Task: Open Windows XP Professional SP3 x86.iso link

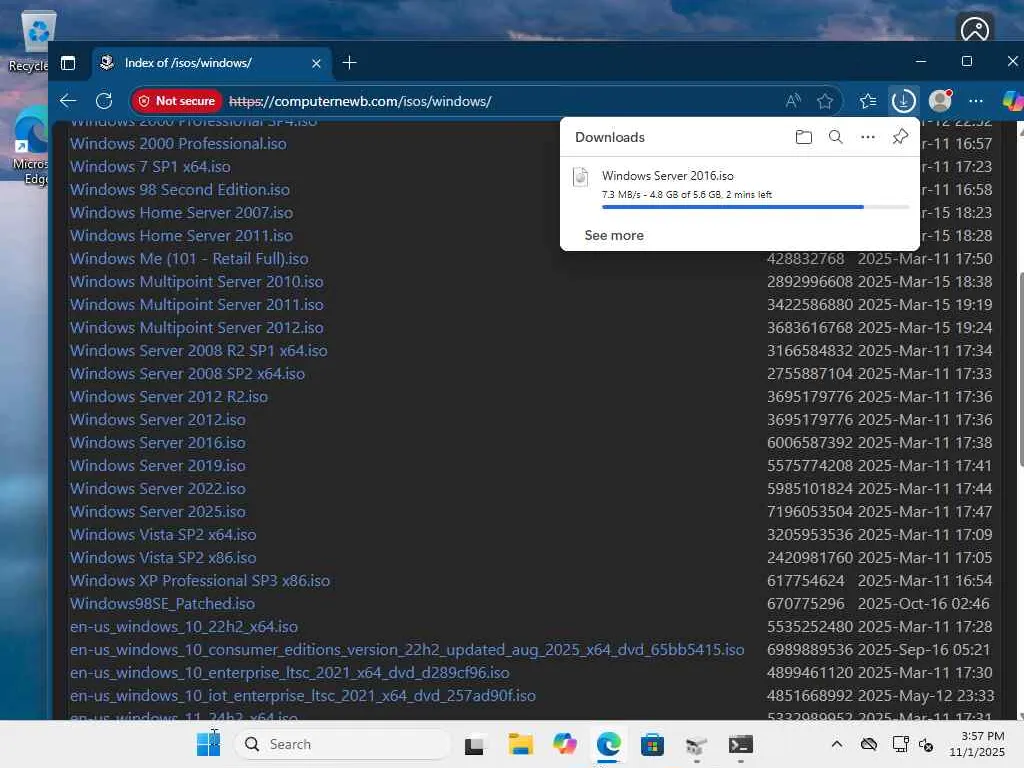Action: 200,581
